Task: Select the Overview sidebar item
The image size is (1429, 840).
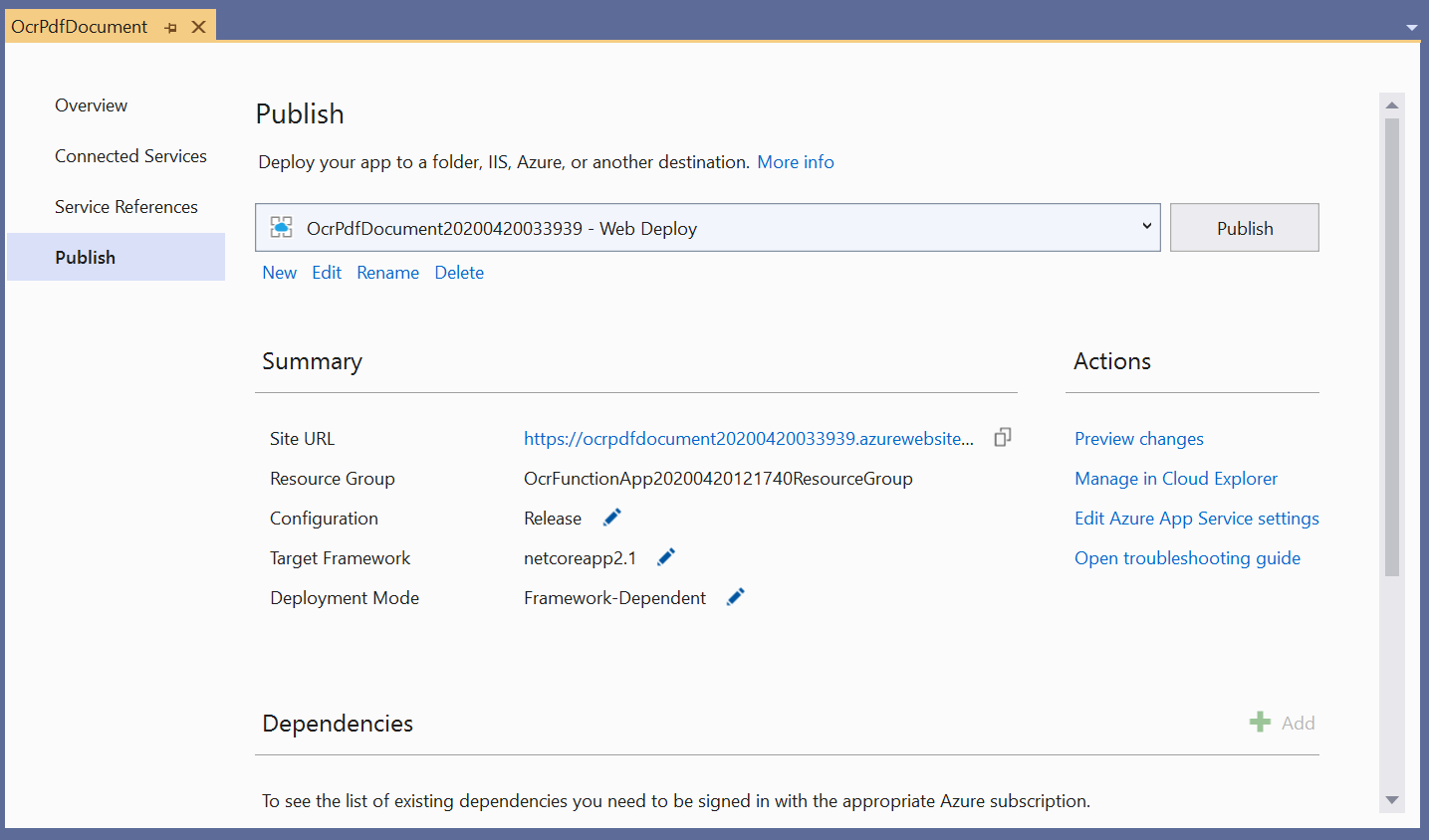Action: [x=91, y=105]
